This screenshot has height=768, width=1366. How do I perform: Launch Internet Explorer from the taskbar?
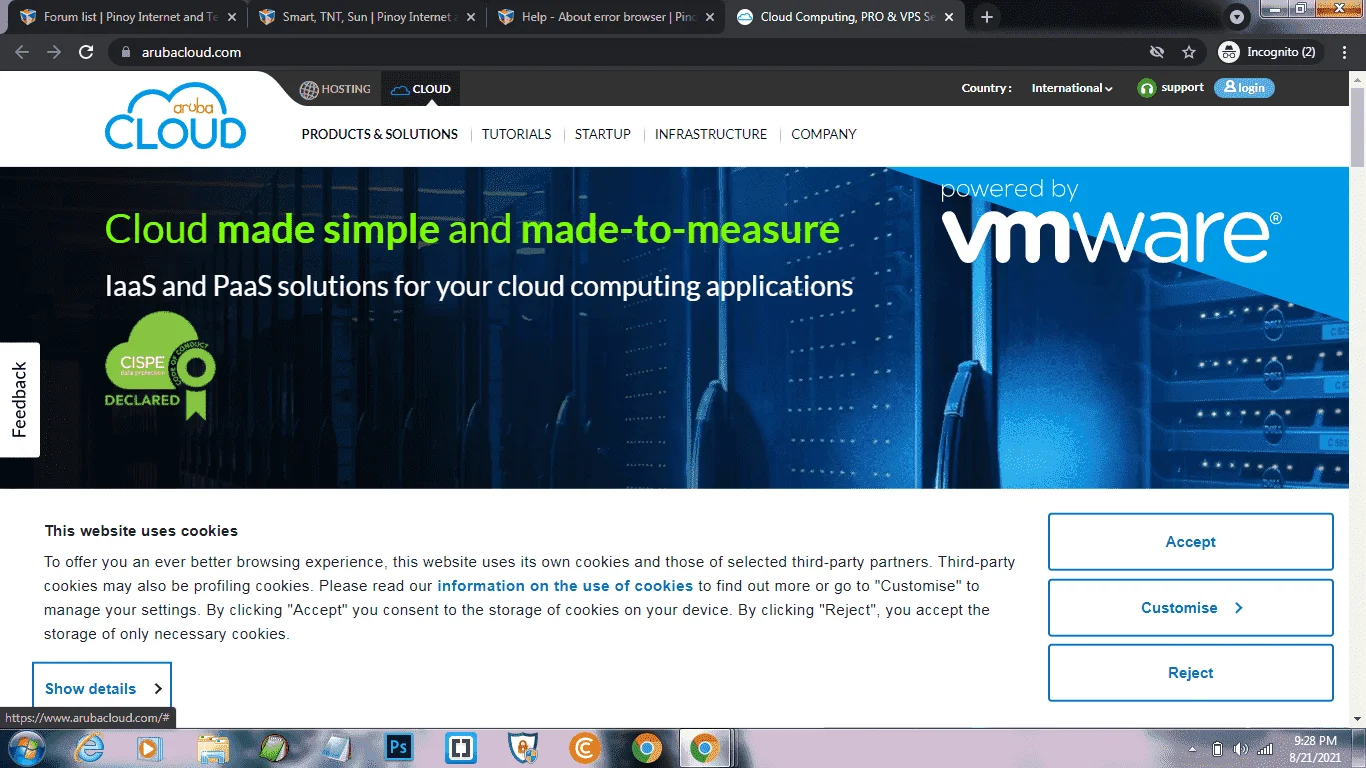(89, 748)
